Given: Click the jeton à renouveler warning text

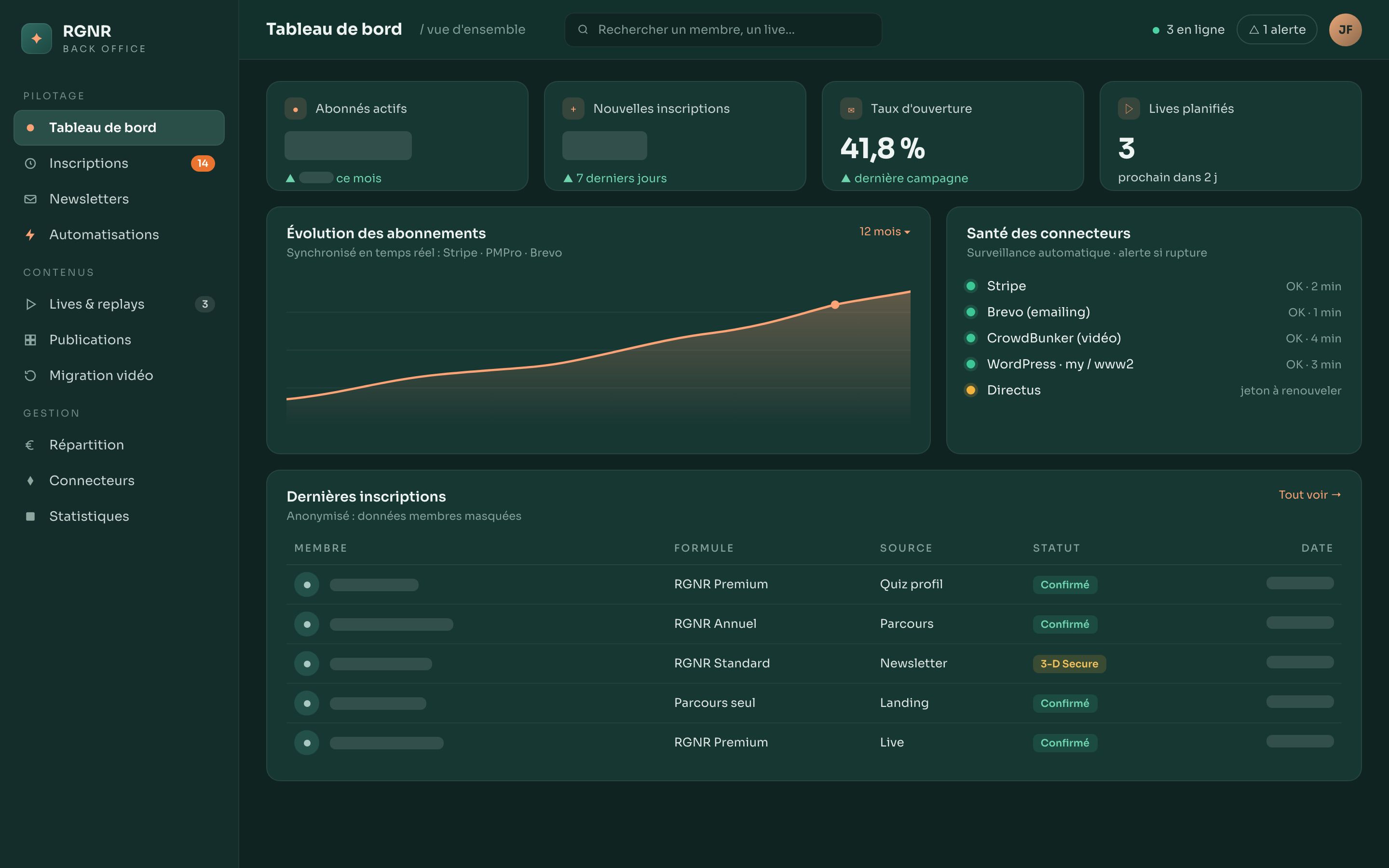Looking at the screenshot, I should 1291,391.
